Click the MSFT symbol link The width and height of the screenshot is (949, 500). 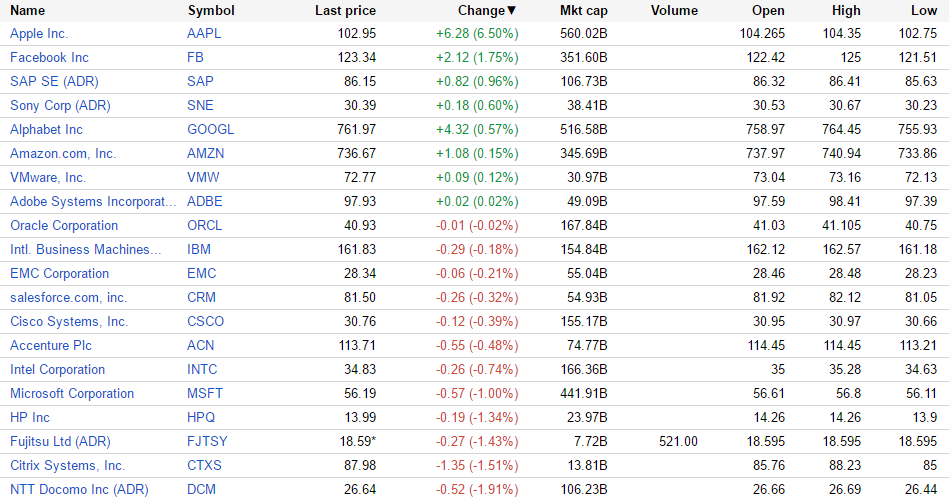click(205, 393)
